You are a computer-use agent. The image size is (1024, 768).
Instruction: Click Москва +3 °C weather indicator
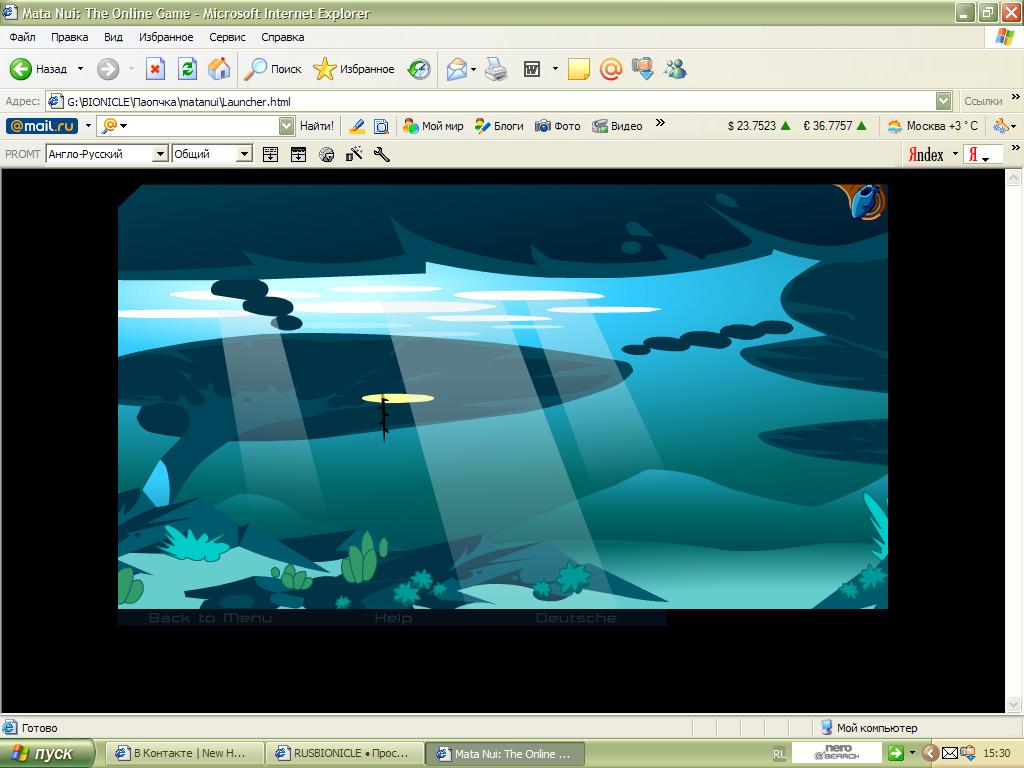tap(933, 125)
